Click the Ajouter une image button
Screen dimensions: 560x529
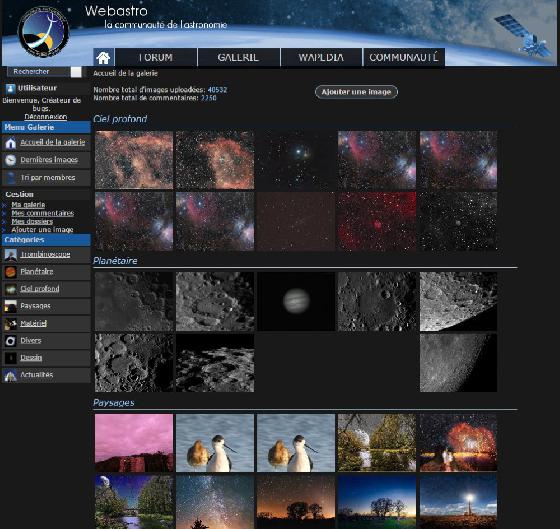click(x=356, y=92)
